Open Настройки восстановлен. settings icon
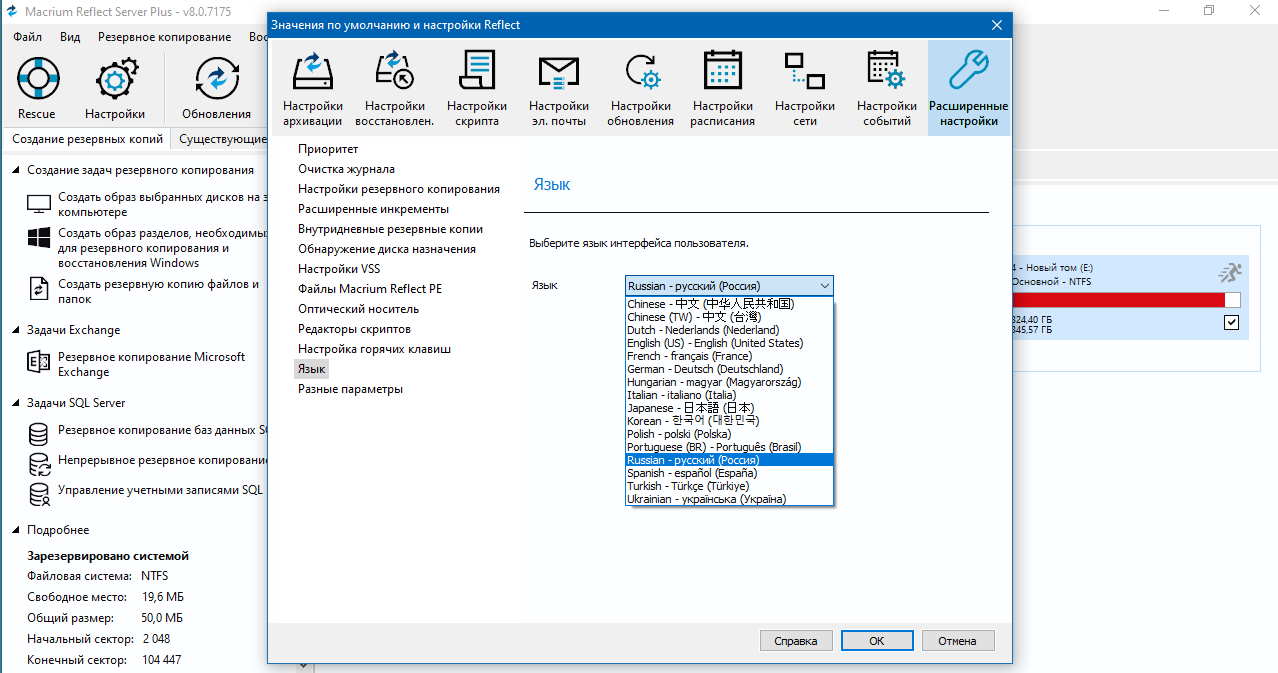Screen dimensions: 1278x673 (x=394, y=72)
